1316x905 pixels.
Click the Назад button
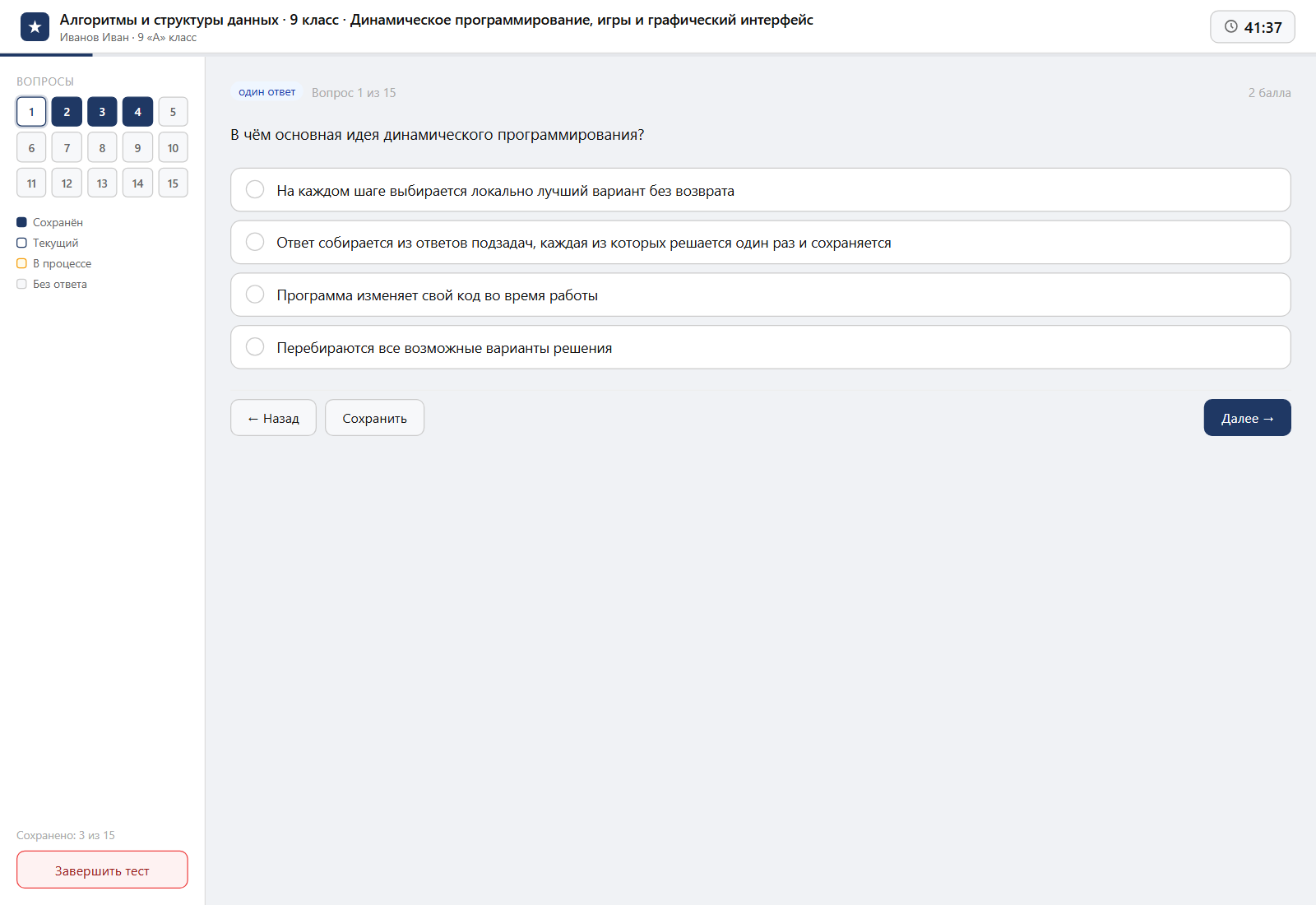point(273,418)
